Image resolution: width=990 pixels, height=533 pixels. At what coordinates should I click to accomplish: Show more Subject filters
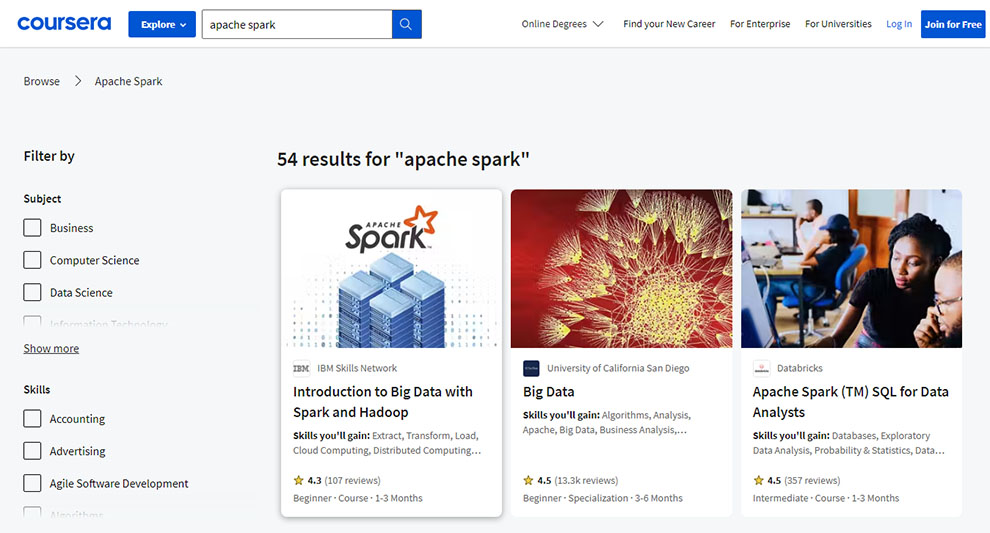tap(51, 349)
